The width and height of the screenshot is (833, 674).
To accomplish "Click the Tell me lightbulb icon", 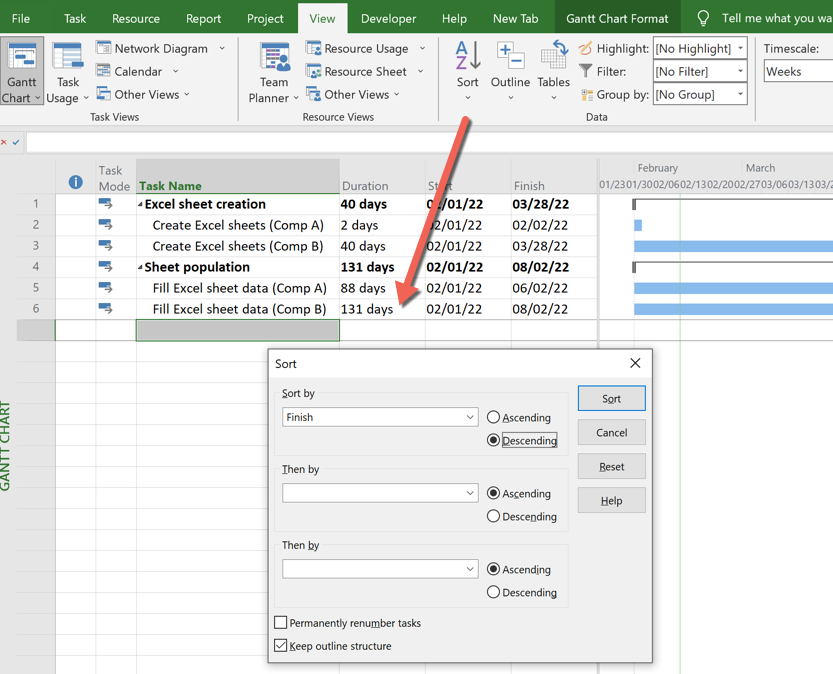I will (x=703, y=19).
